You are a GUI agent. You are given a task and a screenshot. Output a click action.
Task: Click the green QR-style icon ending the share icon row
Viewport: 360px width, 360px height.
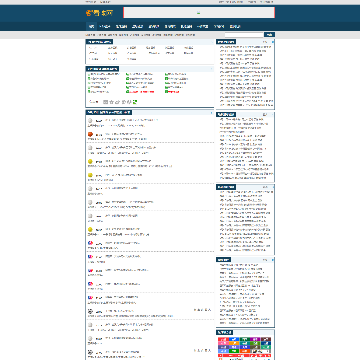tap(135, 102)
